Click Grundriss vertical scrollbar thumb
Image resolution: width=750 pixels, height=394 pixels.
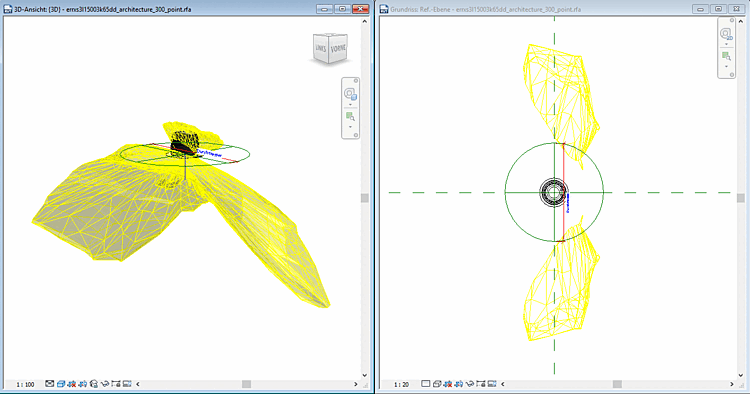[741, 197]
